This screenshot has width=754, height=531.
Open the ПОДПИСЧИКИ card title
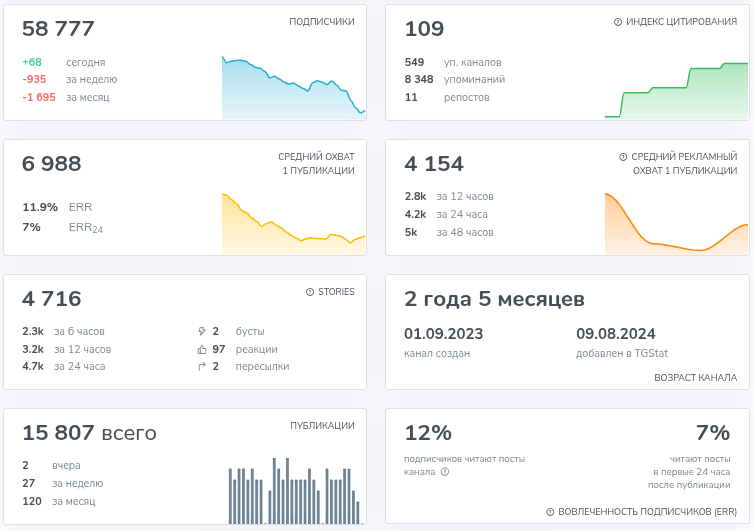pos(321,22)
